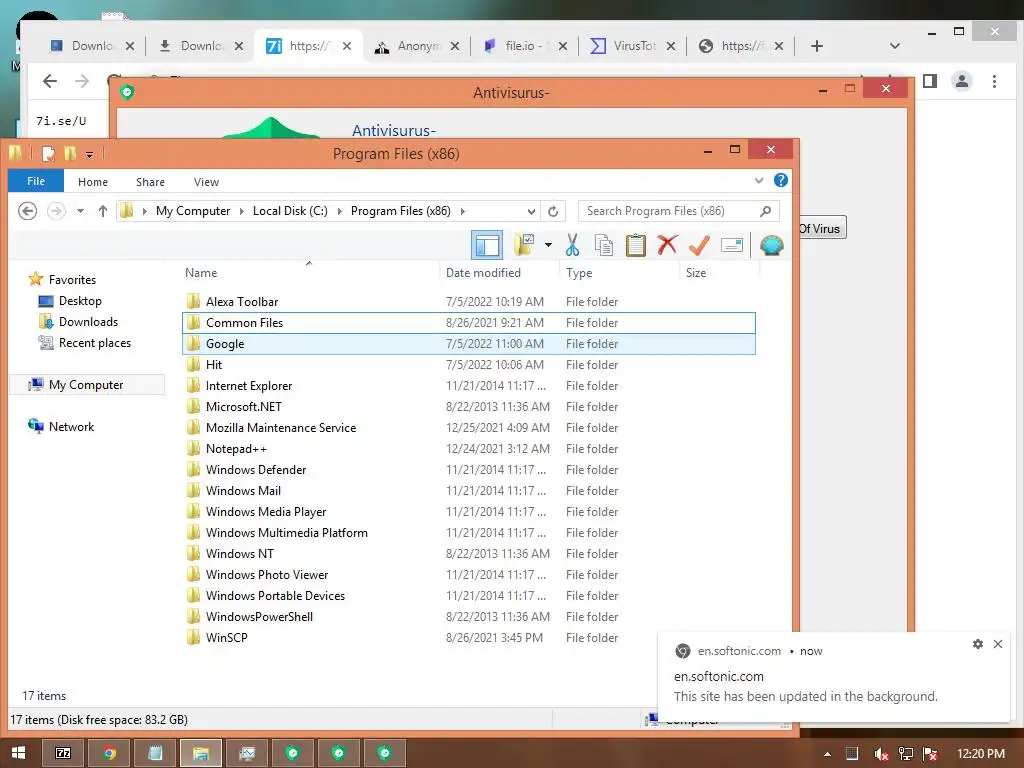
Task: Select Network in navigation pane
Action: [x=71, y=426]
